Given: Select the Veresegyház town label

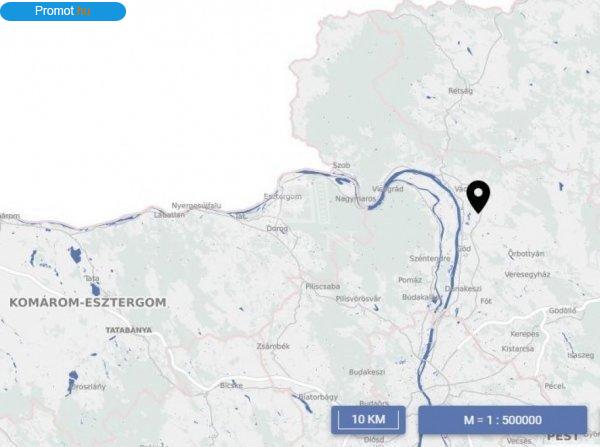Looking at the screenshot, I should [527, 274].
